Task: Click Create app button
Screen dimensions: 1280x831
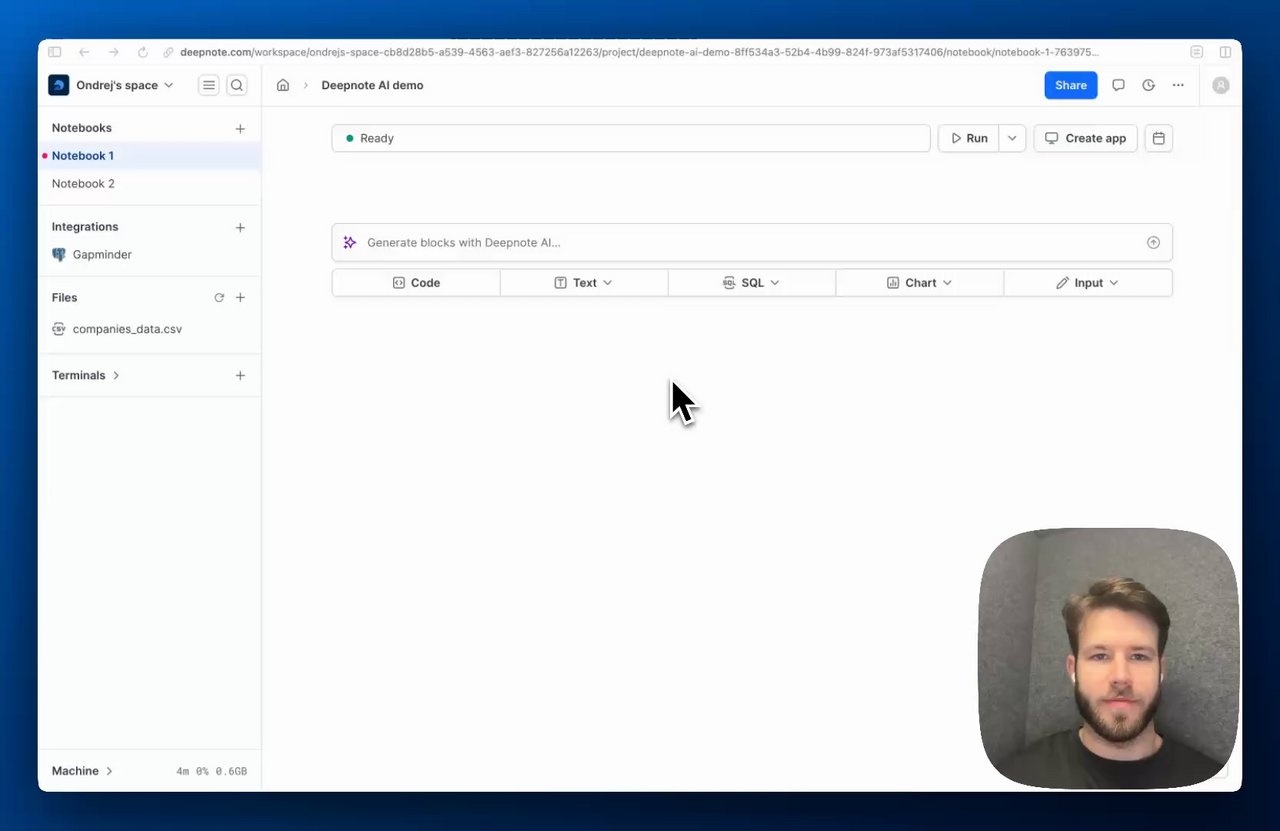Action: coord(1085,138)
